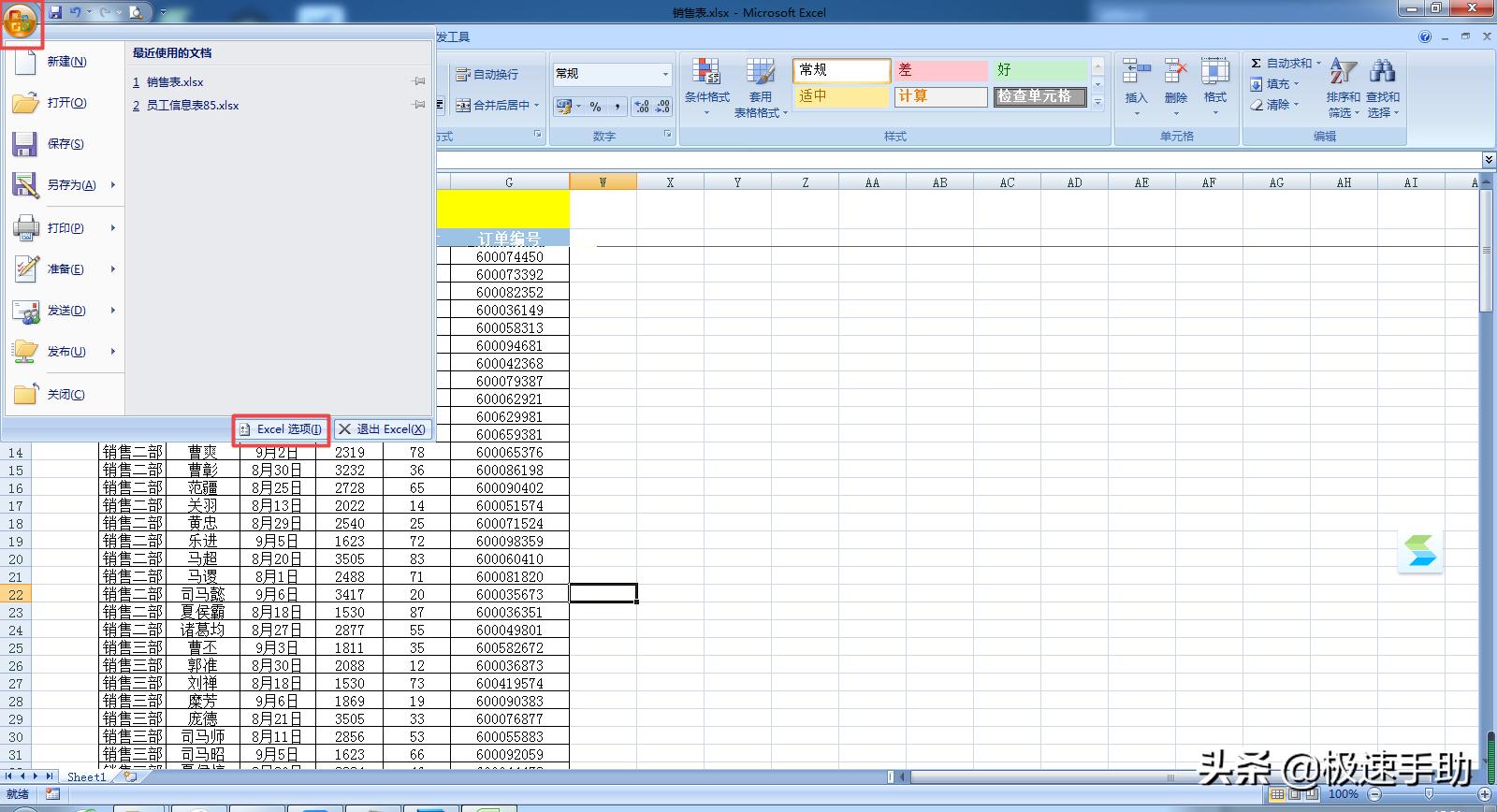Expand cell styles gallery More arrow
This screenshot has width=1497, height=812.
[1098, 102]
